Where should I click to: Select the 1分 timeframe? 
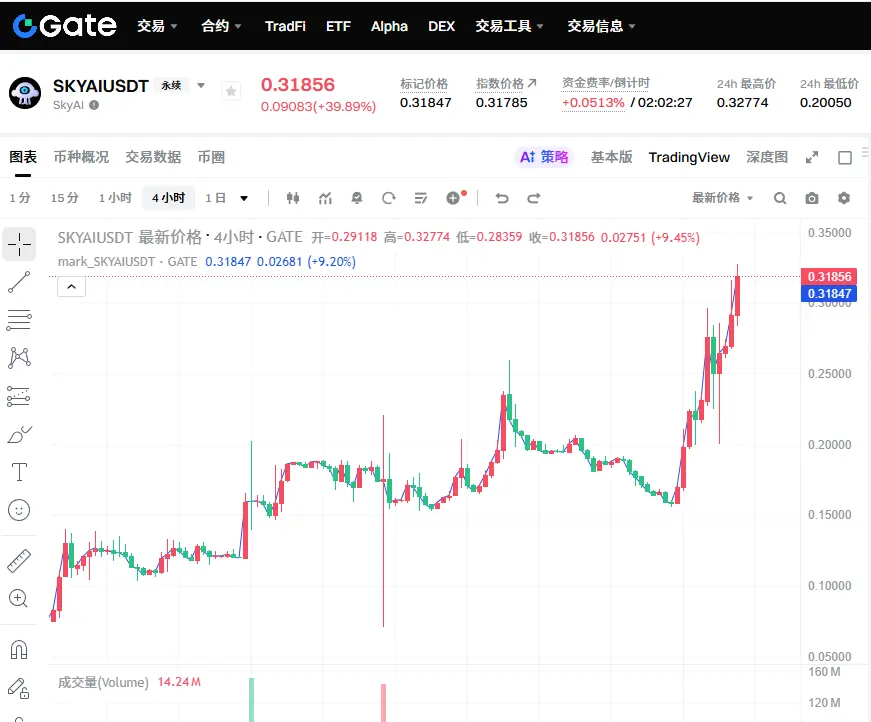20,198
